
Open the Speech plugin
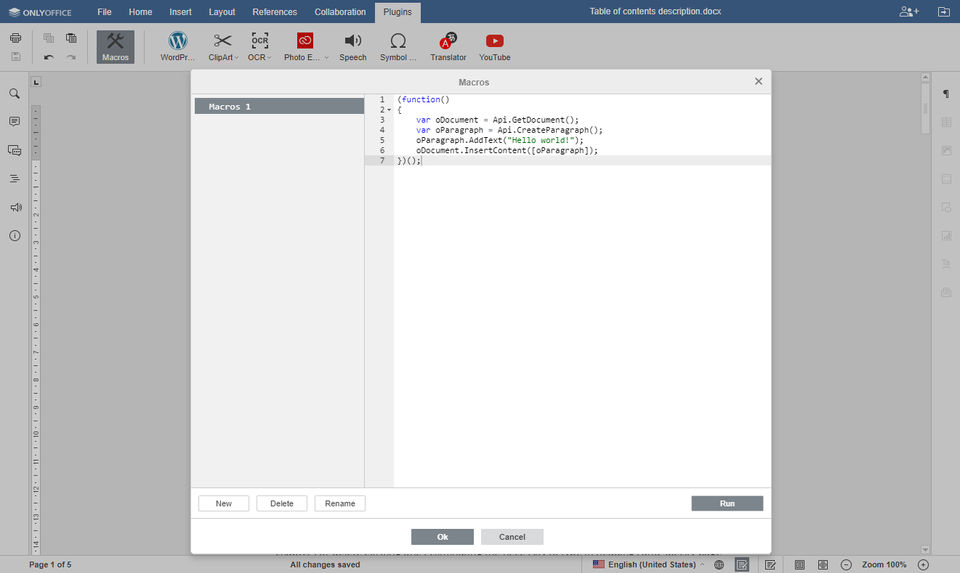point(353,46)
